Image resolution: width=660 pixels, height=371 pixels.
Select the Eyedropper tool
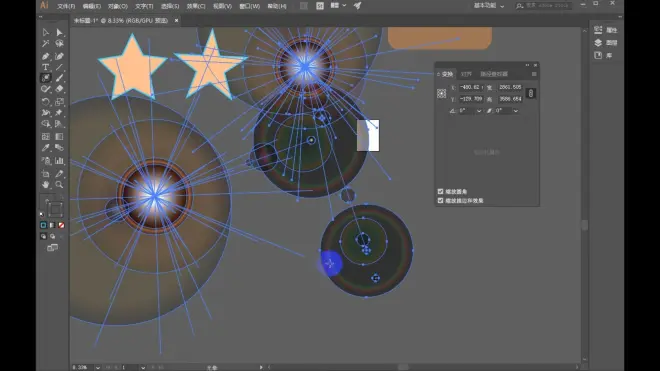[45, 148]
